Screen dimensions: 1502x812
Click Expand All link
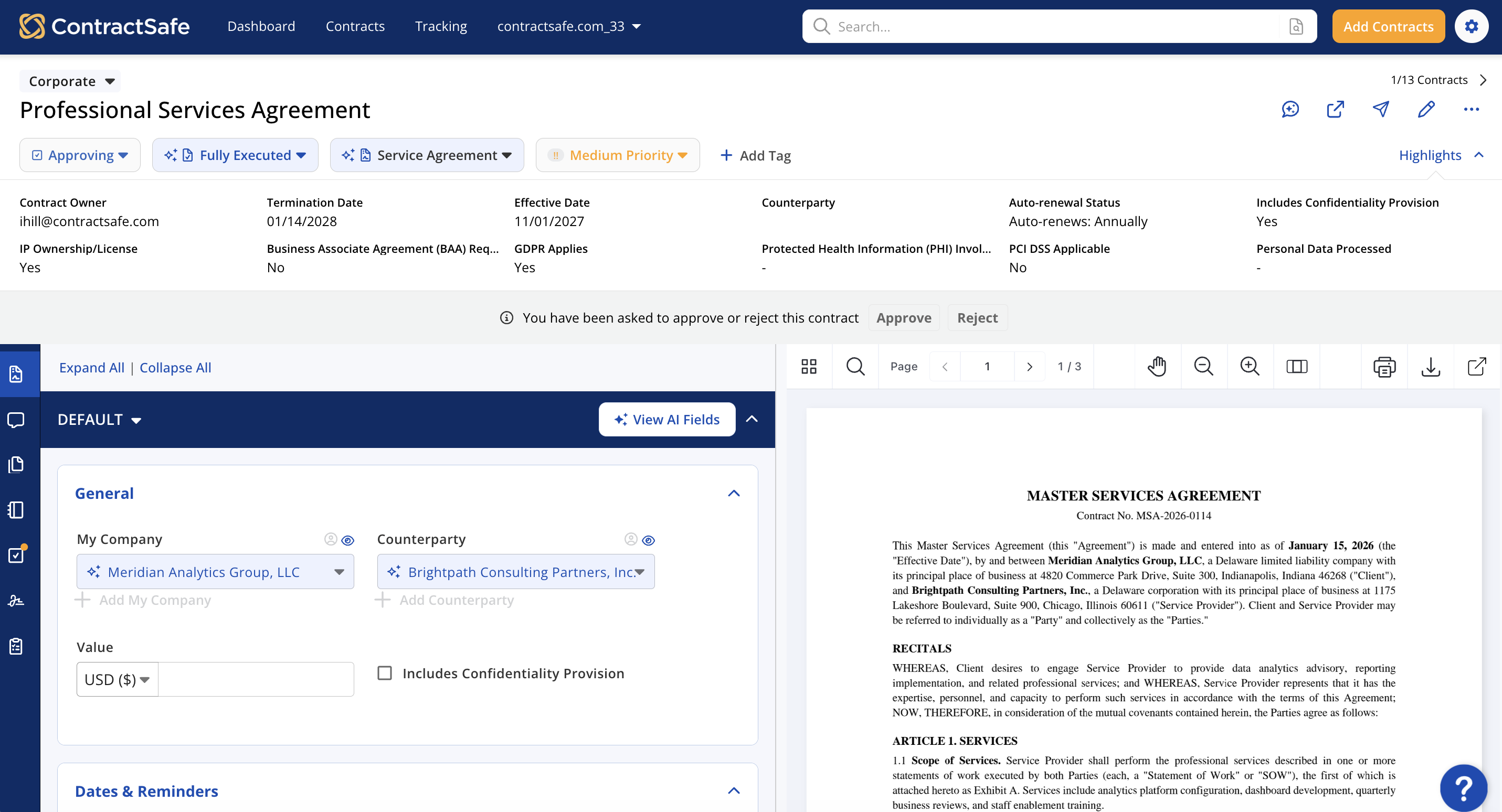coord(91,367)
